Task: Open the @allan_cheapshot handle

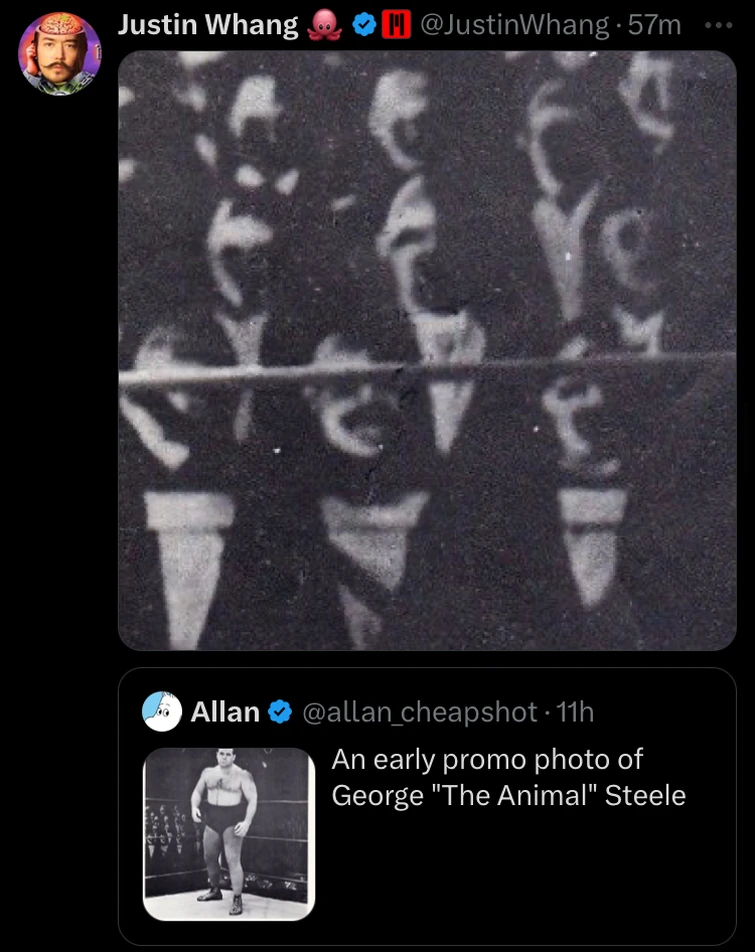Action: 420,712
